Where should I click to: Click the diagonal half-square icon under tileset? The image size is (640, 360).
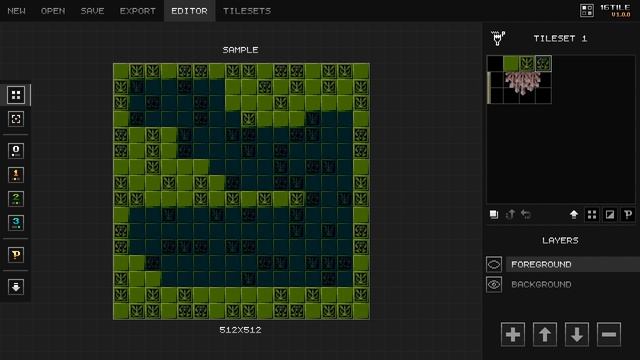[610, 214]
